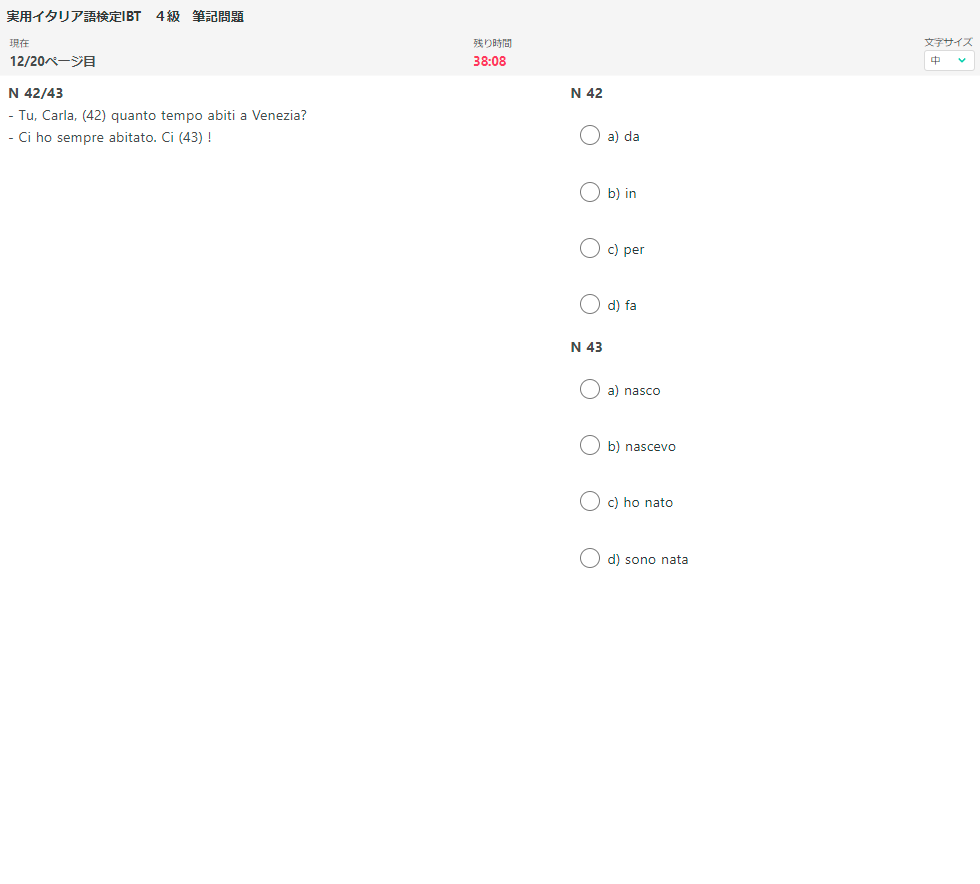Click the N 43 answer heading

(x=586, y=347)
